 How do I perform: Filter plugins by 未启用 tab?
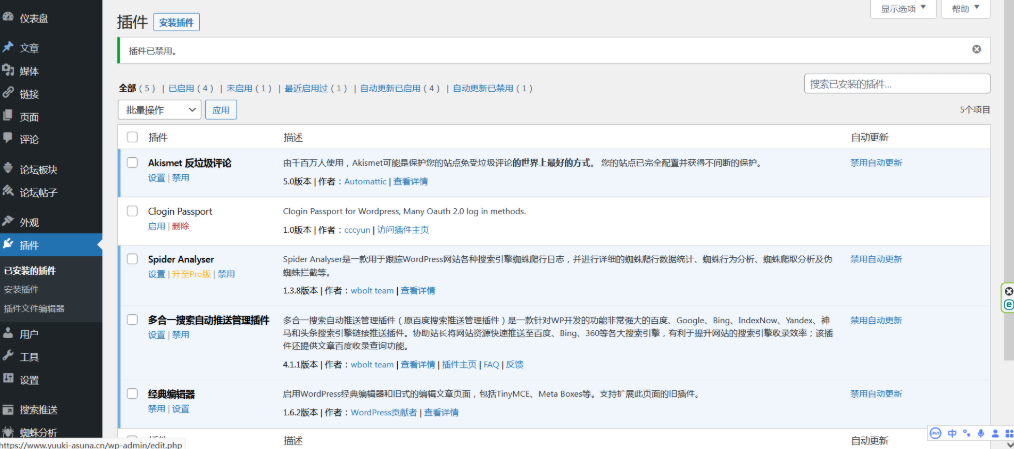pyautogui.click(x=239, y=88)
